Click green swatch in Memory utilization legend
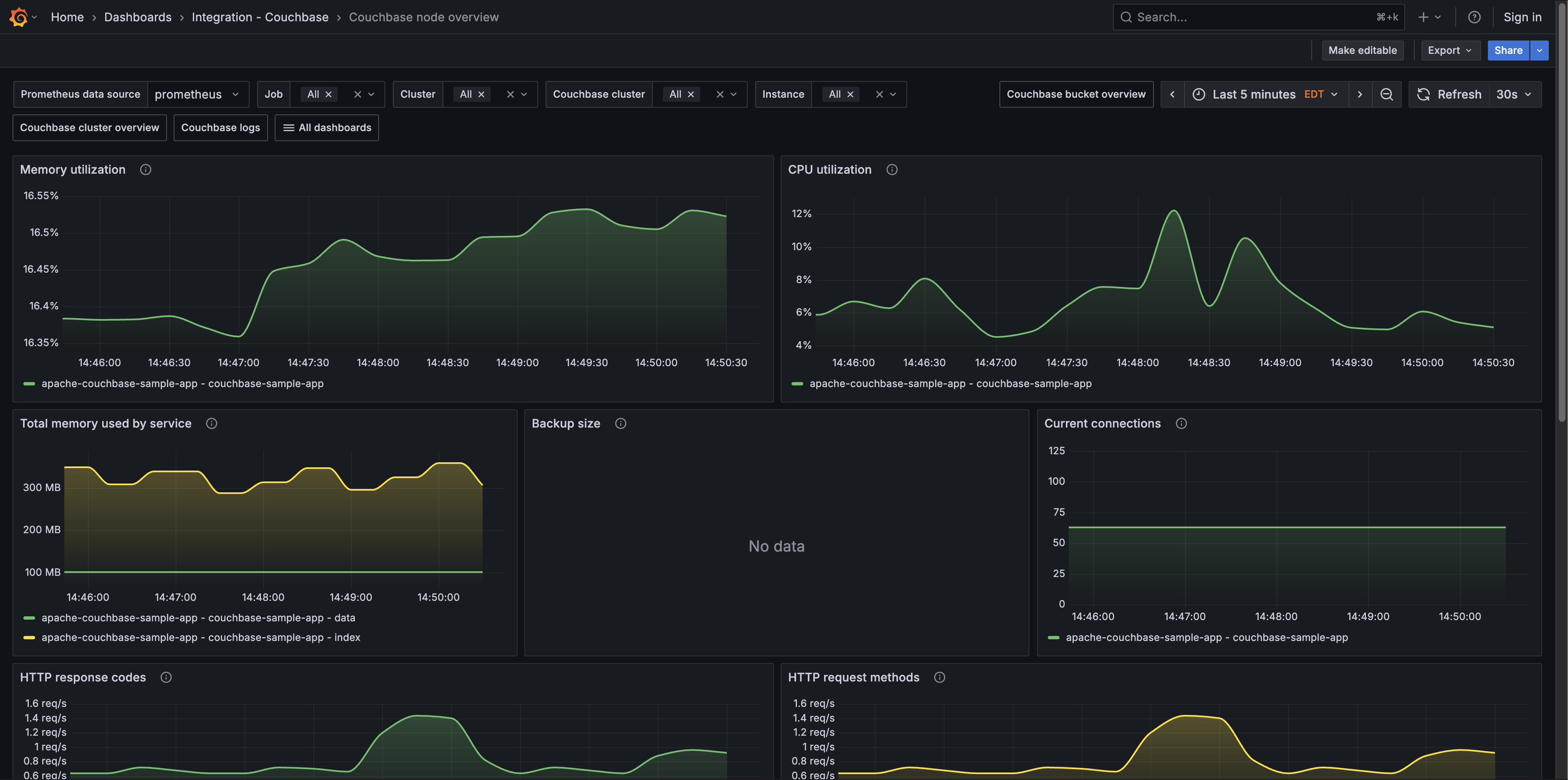The image size is (1568, 780). [29, 384]
